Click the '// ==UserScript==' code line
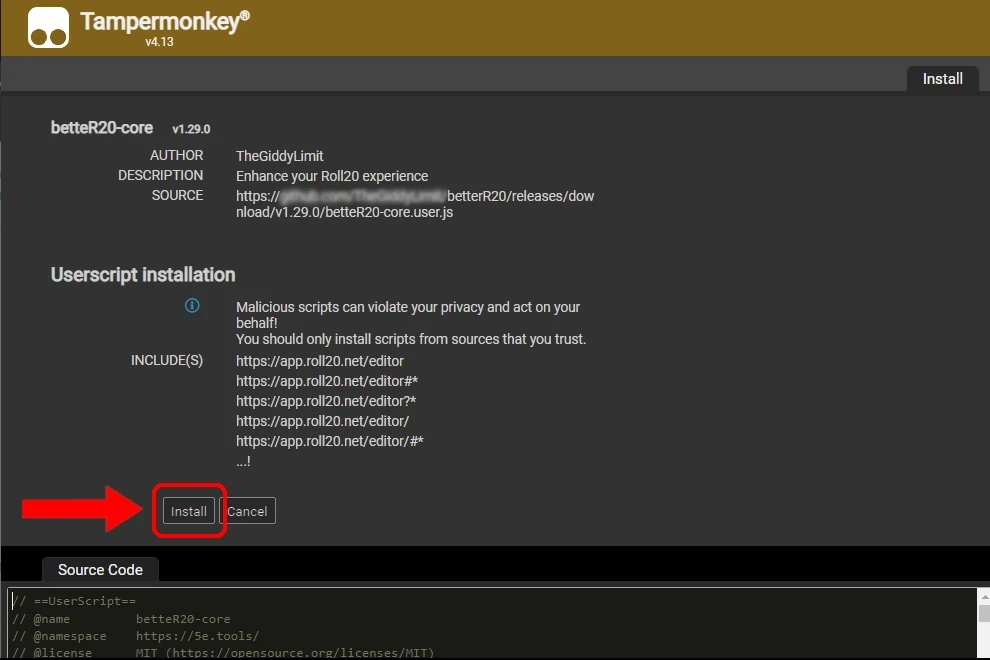The image size is (990, 660). tap(75, 601)
